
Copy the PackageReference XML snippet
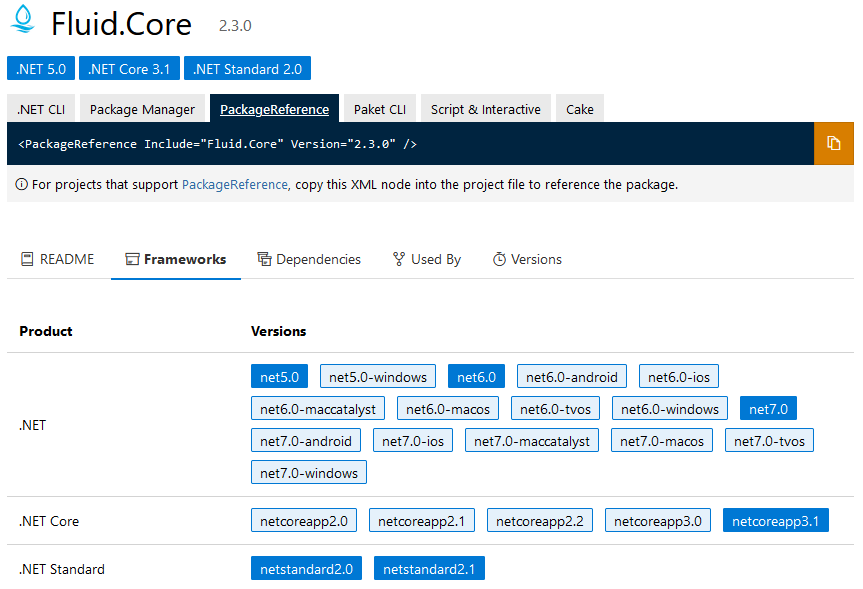833,144
